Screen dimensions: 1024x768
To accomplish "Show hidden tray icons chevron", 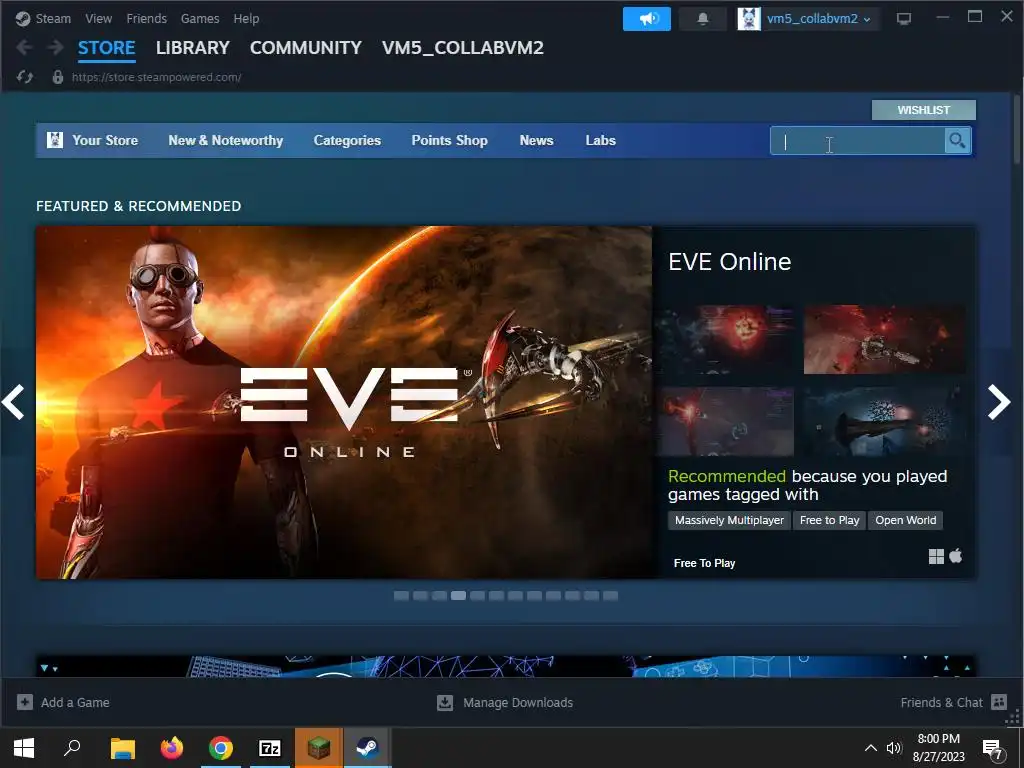I will (x=871, y=748).
